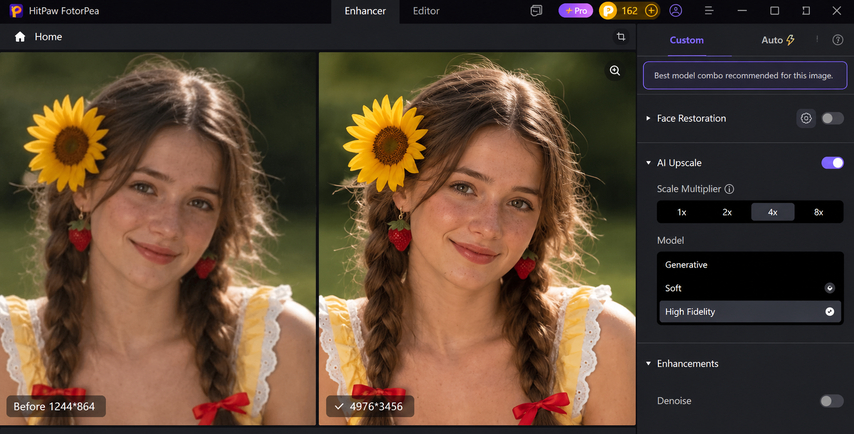The height and width of the screenshot is (434, 854).
Task: Enable the Denoise toggle
Action: point(832,401)
